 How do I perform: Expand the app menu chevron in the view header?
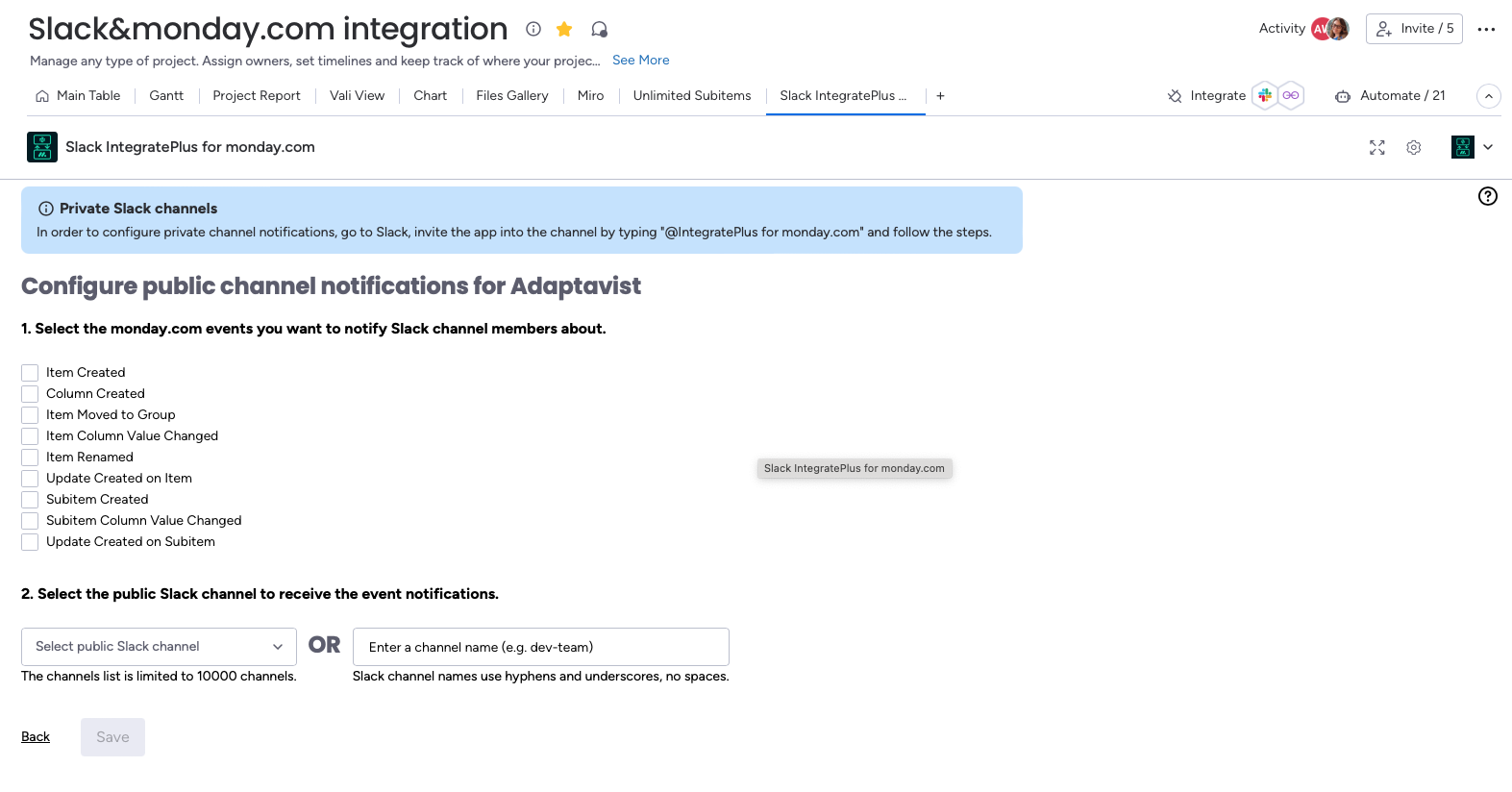pyautogui.click(x=1488, y=147)
